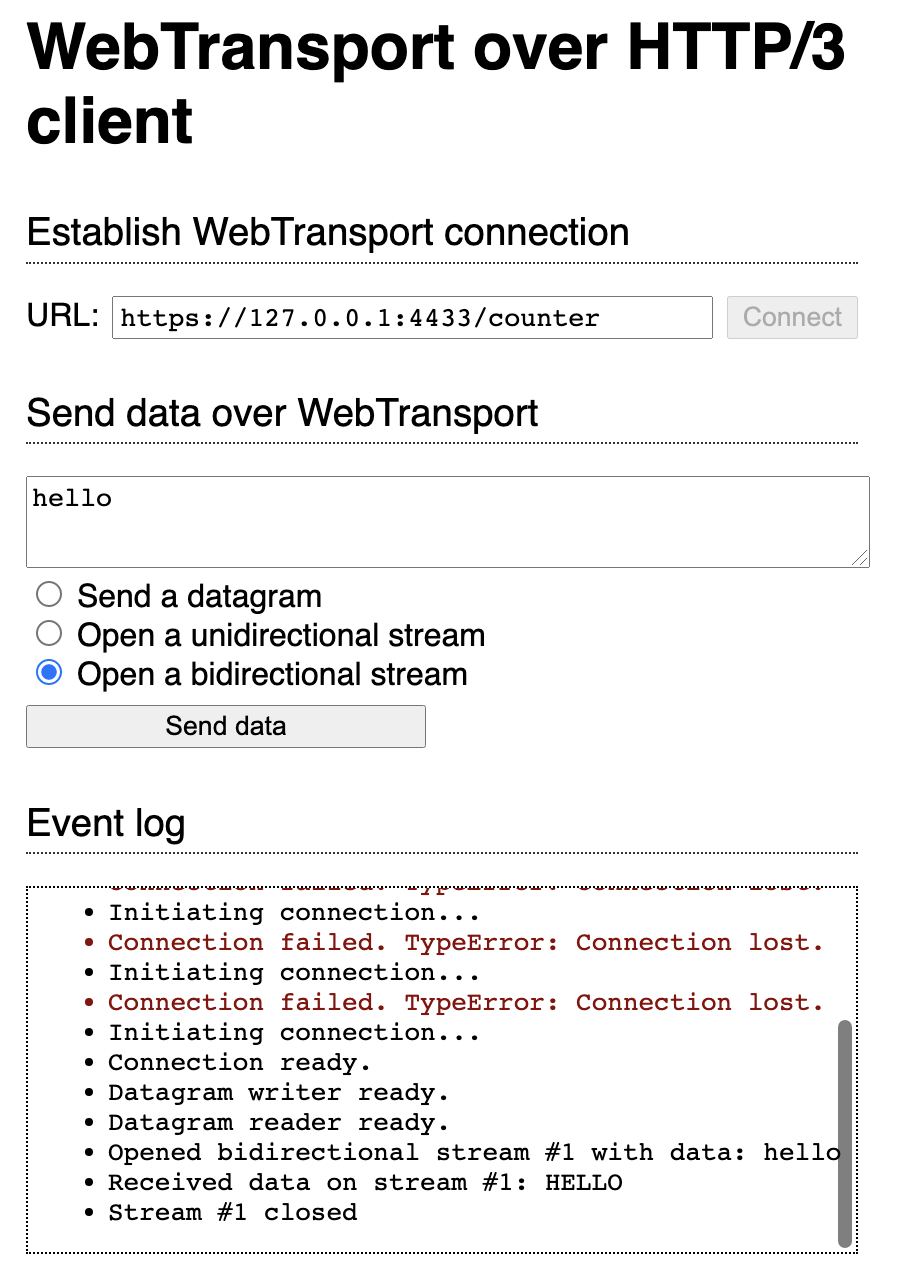
Task: Click the 'Establish WebTransport connection' heading
Action: pos(328,232)
